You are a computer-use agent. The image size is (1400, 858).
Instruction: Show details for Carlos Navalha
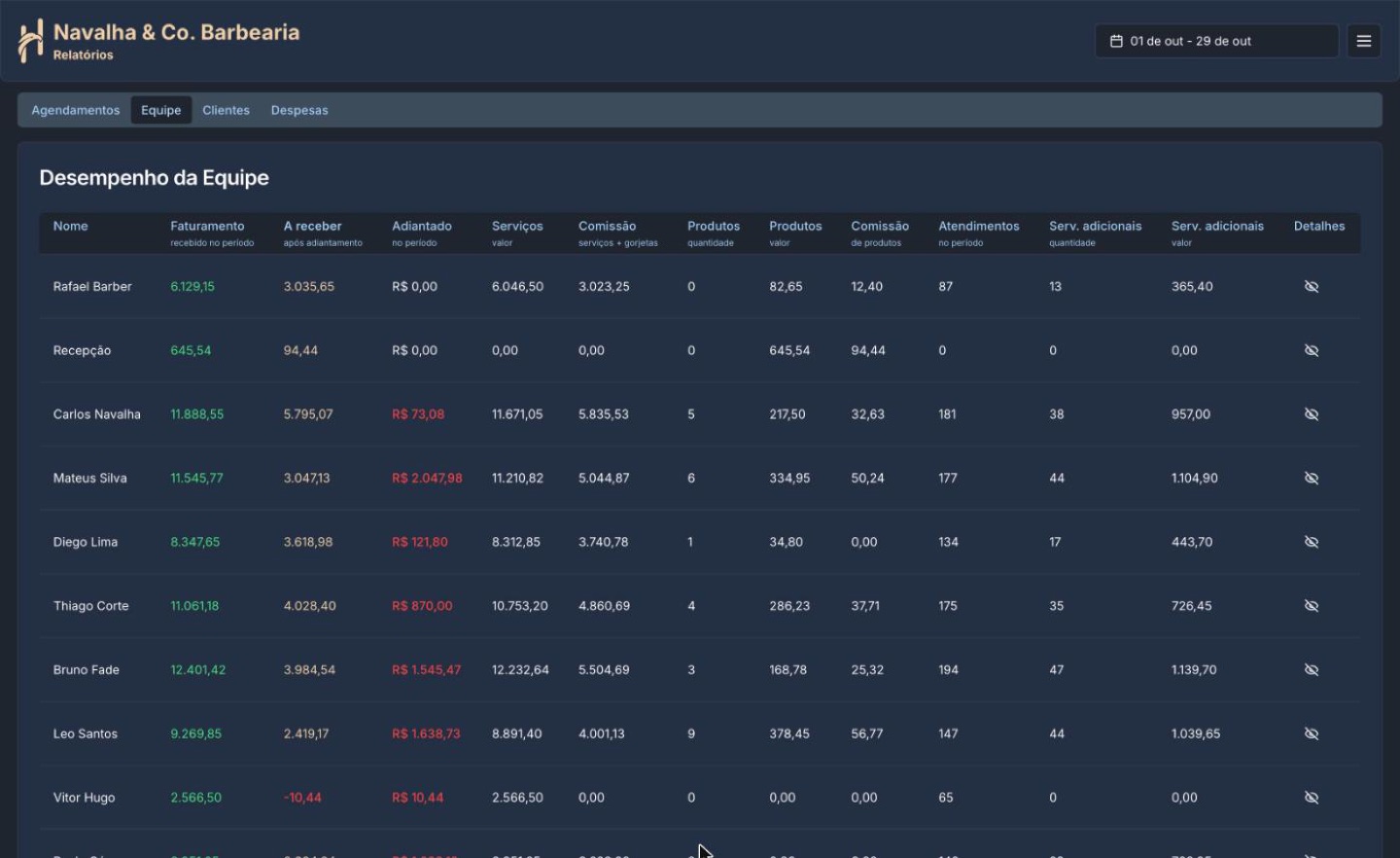1312,414
